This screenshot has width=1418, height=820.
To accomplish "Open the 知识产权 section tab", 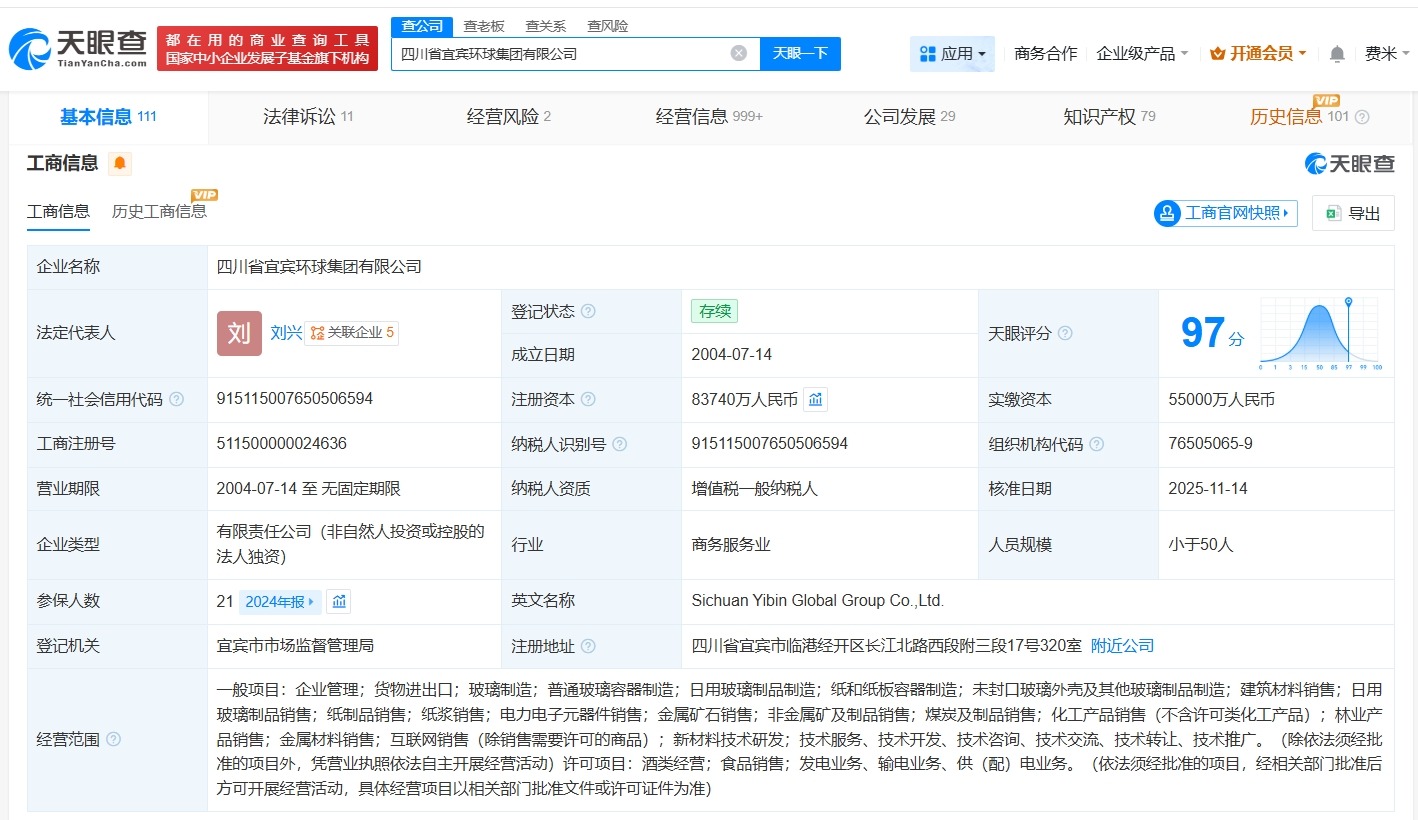I will tap(1099, 117).
